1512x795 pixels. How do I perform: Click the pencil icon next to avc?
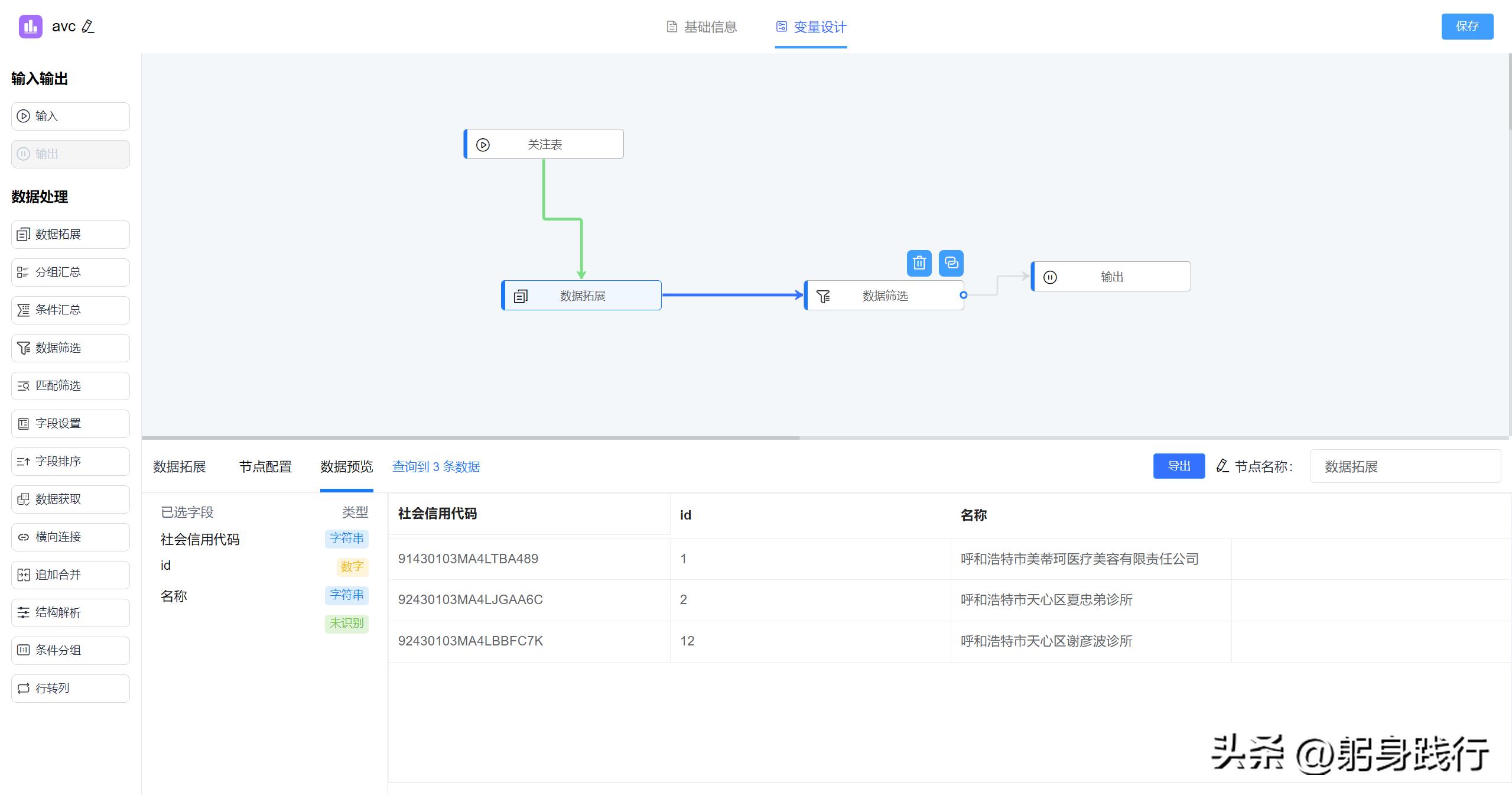click(x=88, y=27)
